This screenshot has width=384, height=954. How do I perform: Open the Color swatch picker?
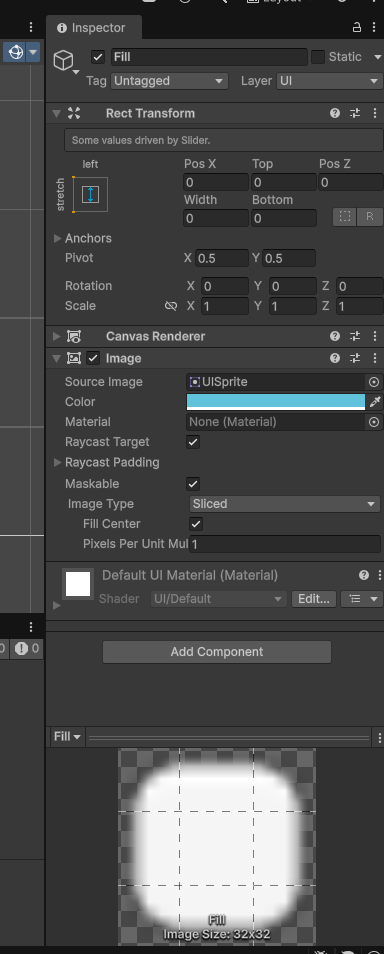click(276, 402)
